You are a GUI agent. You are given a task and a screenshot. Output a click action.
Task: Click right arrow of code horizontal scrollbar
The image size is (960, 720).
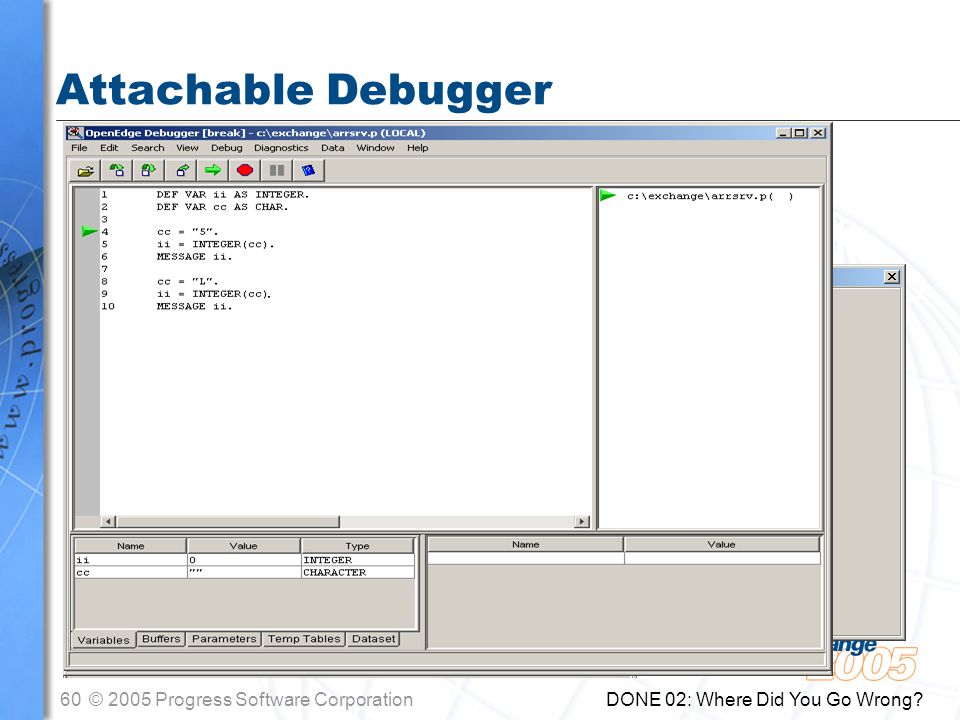(582, 522)
